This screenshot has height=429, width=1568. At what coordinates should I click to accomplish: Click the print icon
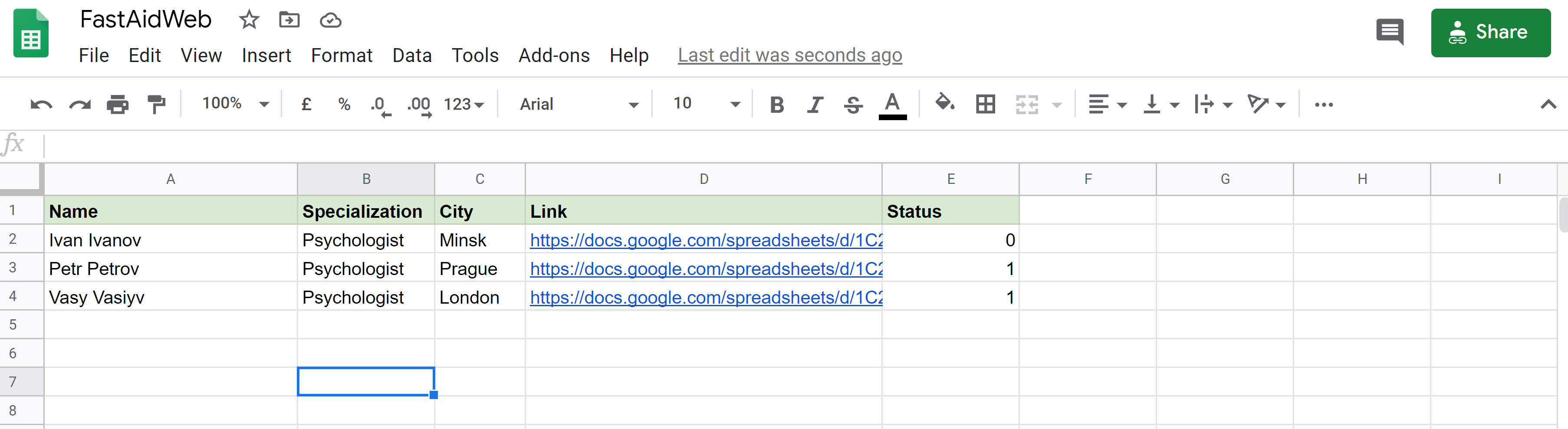(x=118, y=105)
